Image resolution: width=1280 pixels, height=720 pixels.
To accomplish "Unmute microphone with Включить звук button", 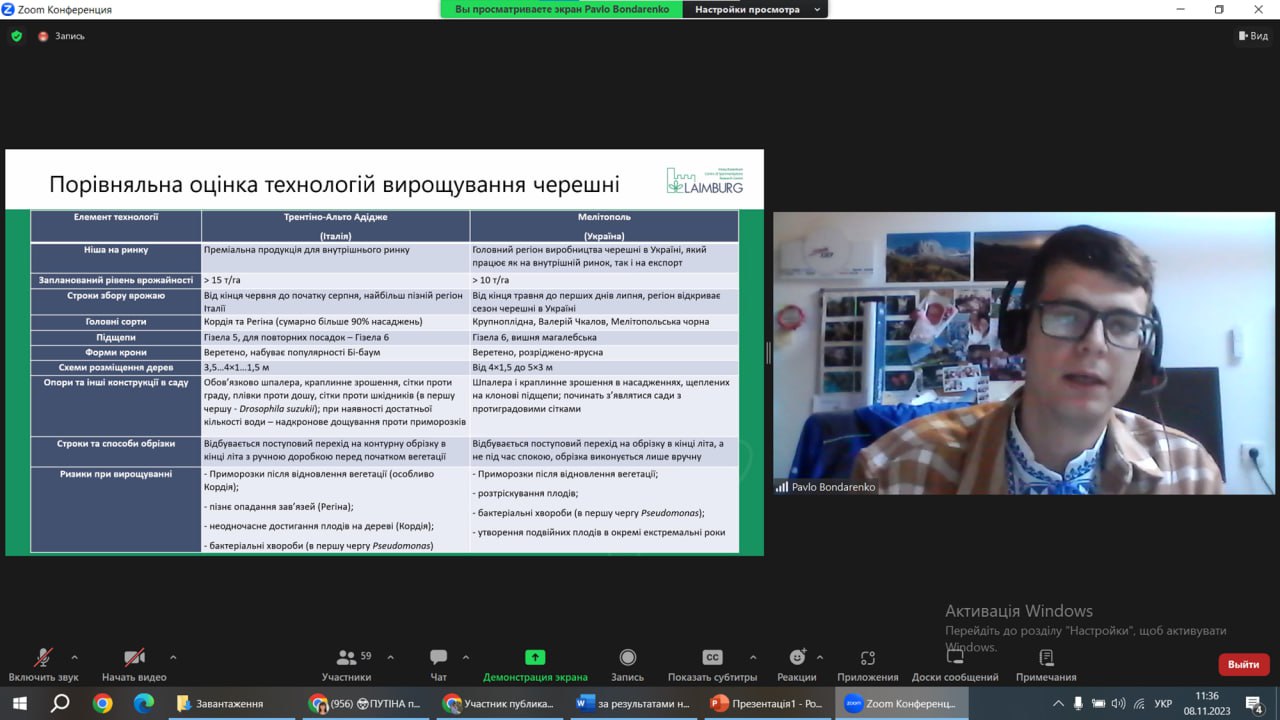I will (43, 665).
